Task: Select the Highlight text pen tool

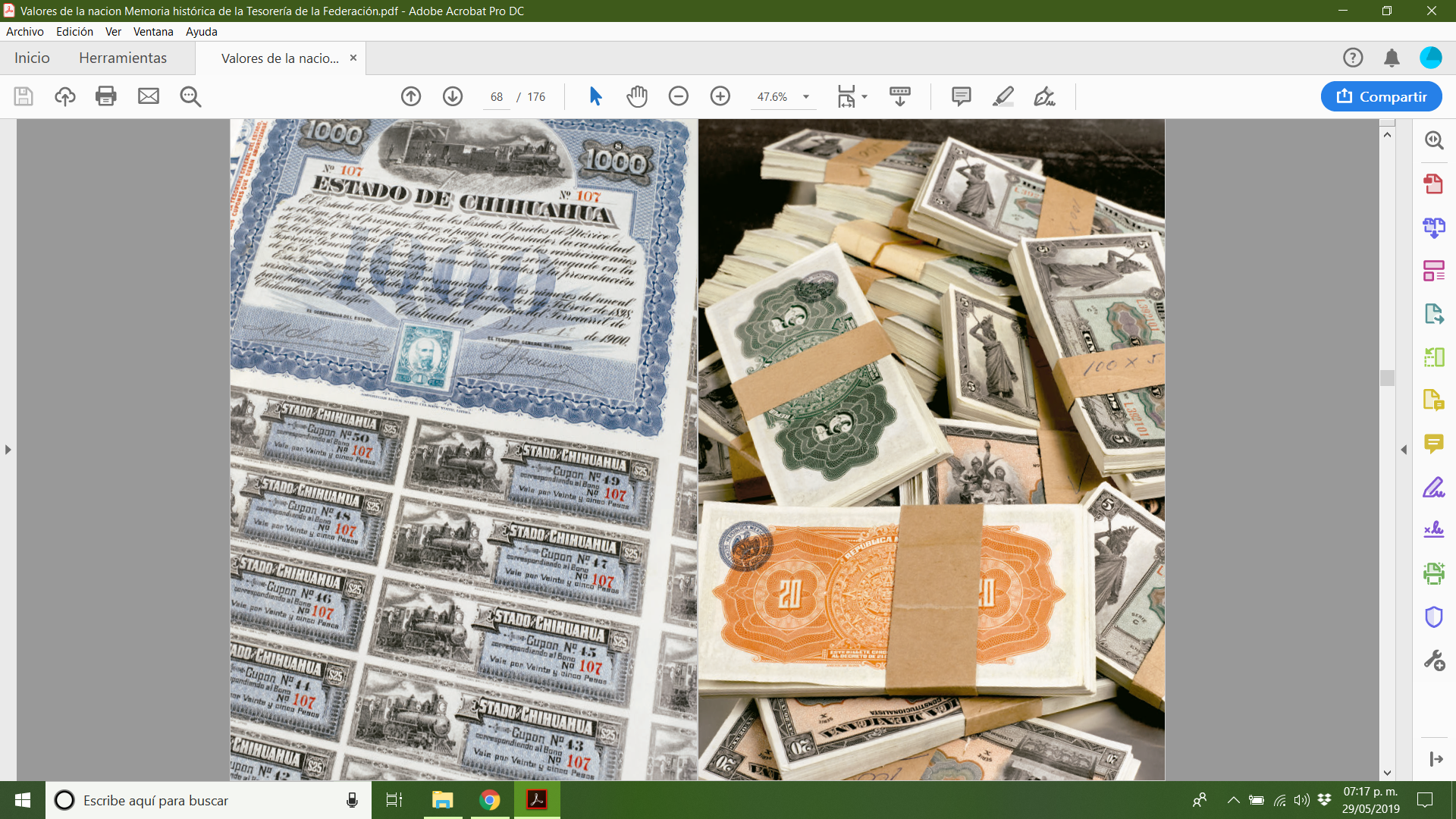Action: tap(1003, 96)
